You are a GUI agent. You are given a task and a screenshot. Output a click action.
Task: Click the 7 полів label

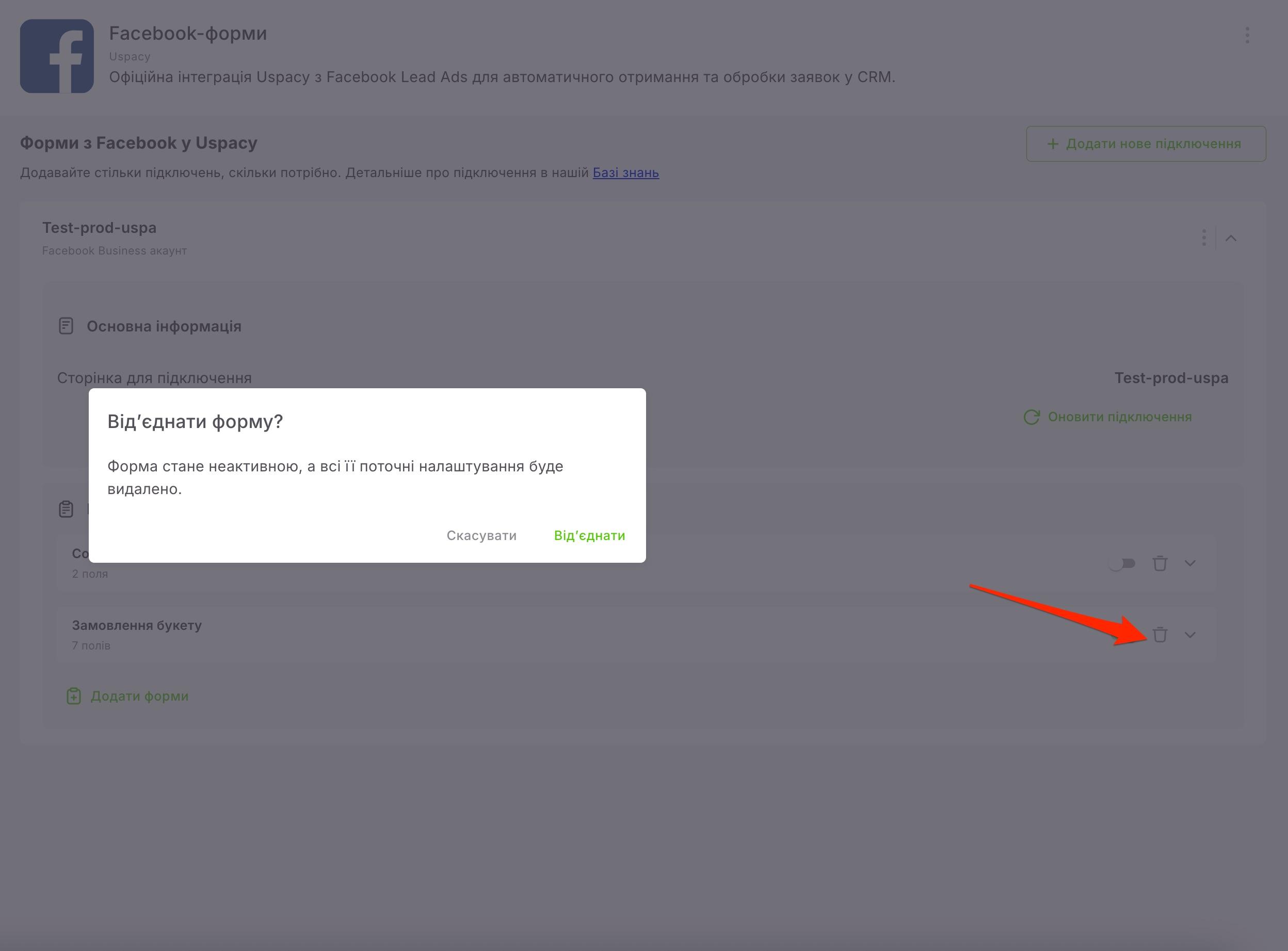[91, 645]
